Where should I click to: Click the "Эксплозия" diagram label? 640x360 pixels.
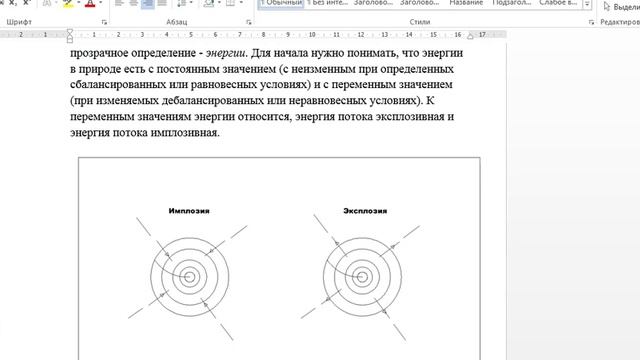[365, 211]
